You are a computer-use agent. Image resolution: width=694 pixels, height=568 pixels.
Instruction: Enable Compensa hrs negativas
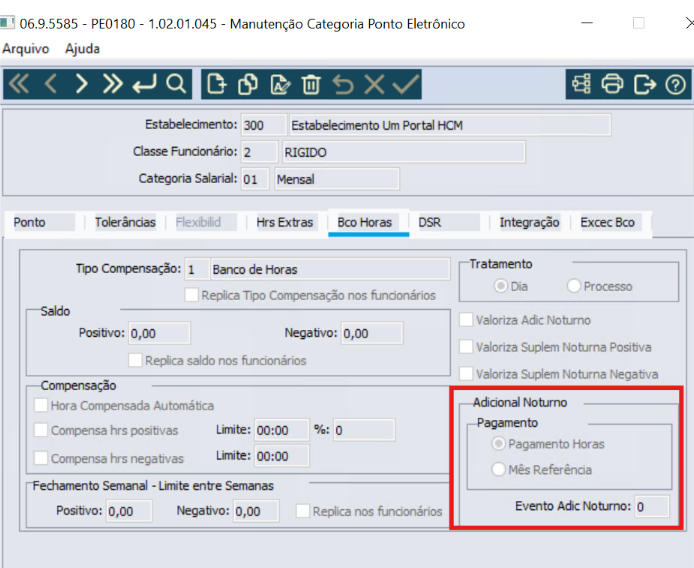[41, 458]
